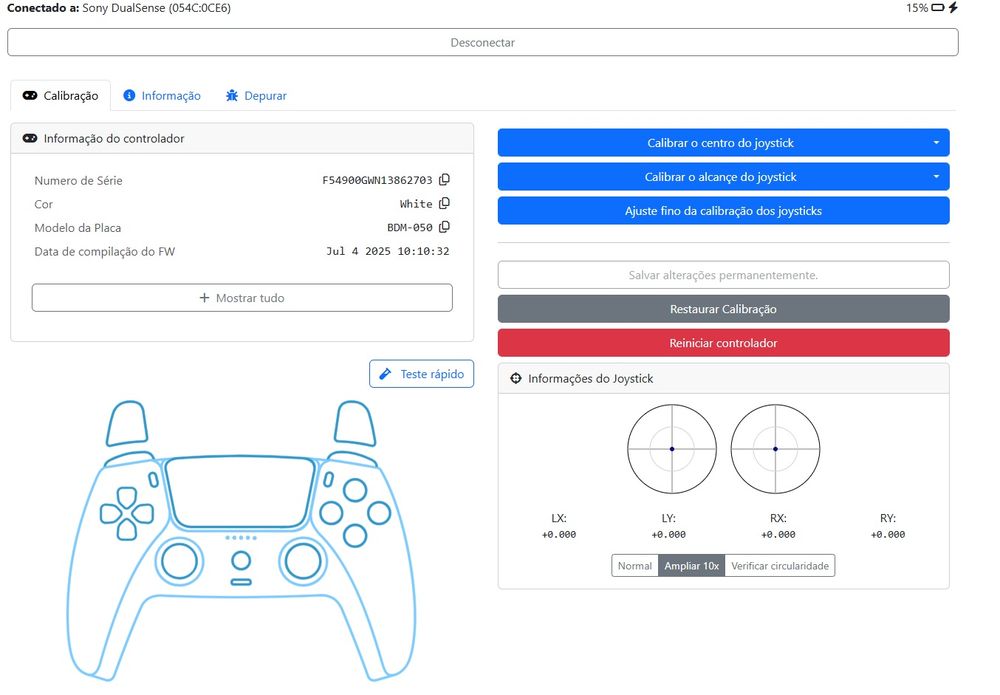Click the touchpad on the controller drawing
This screenshot has width=1000, height=695.
[x=240, y=492]
